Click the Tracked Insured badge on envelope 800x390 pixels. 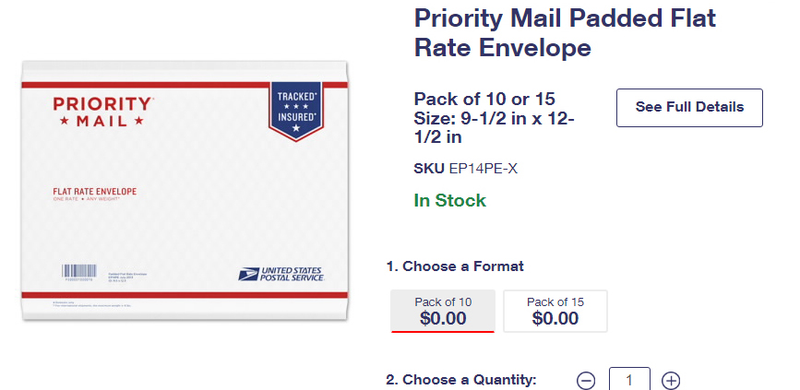(296, 111)
